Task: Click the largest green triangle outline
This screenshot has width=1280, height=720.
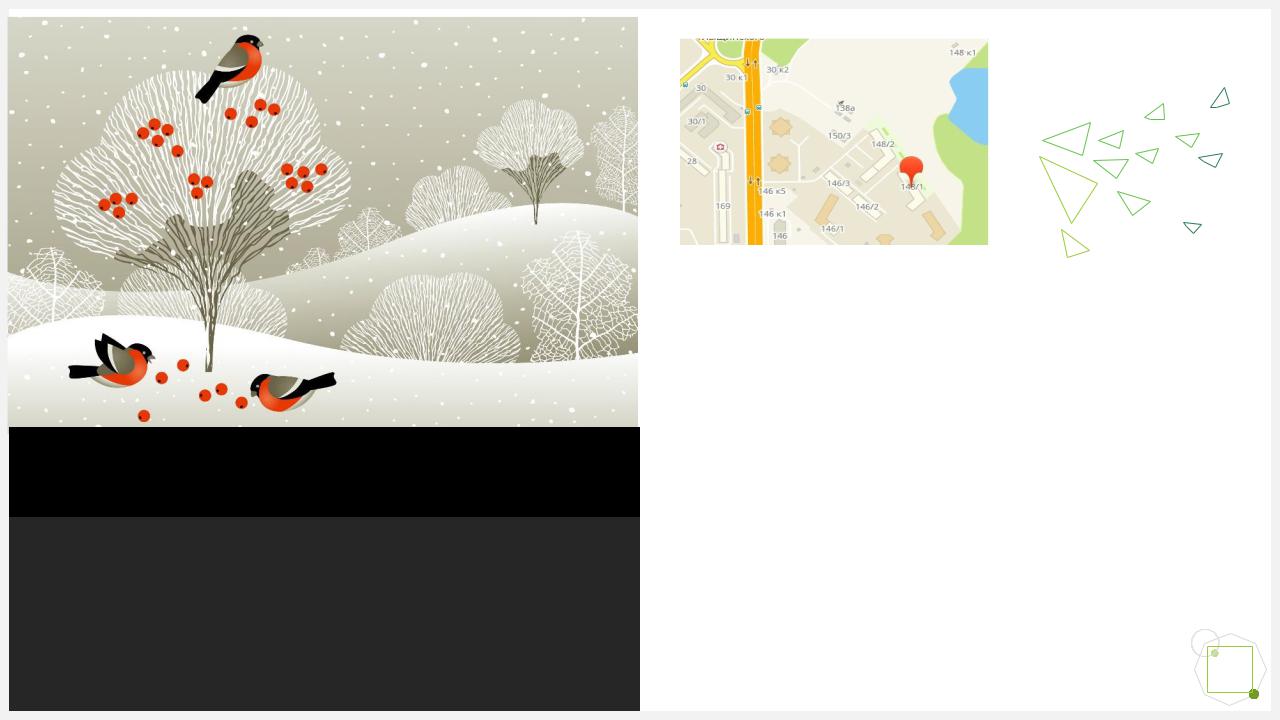Action: pyautogui.click(x=1068, y=188)
